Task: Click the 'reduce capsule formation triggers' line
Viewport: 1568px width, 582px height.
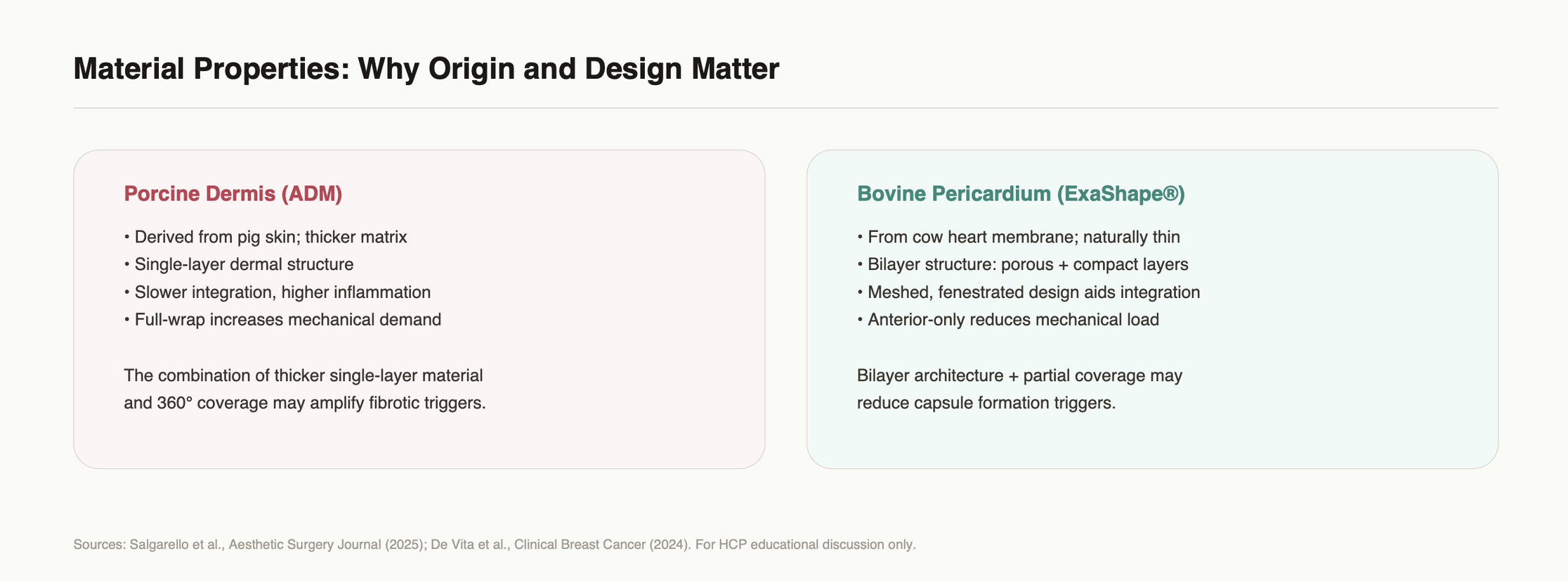Action: click(986, 403)
